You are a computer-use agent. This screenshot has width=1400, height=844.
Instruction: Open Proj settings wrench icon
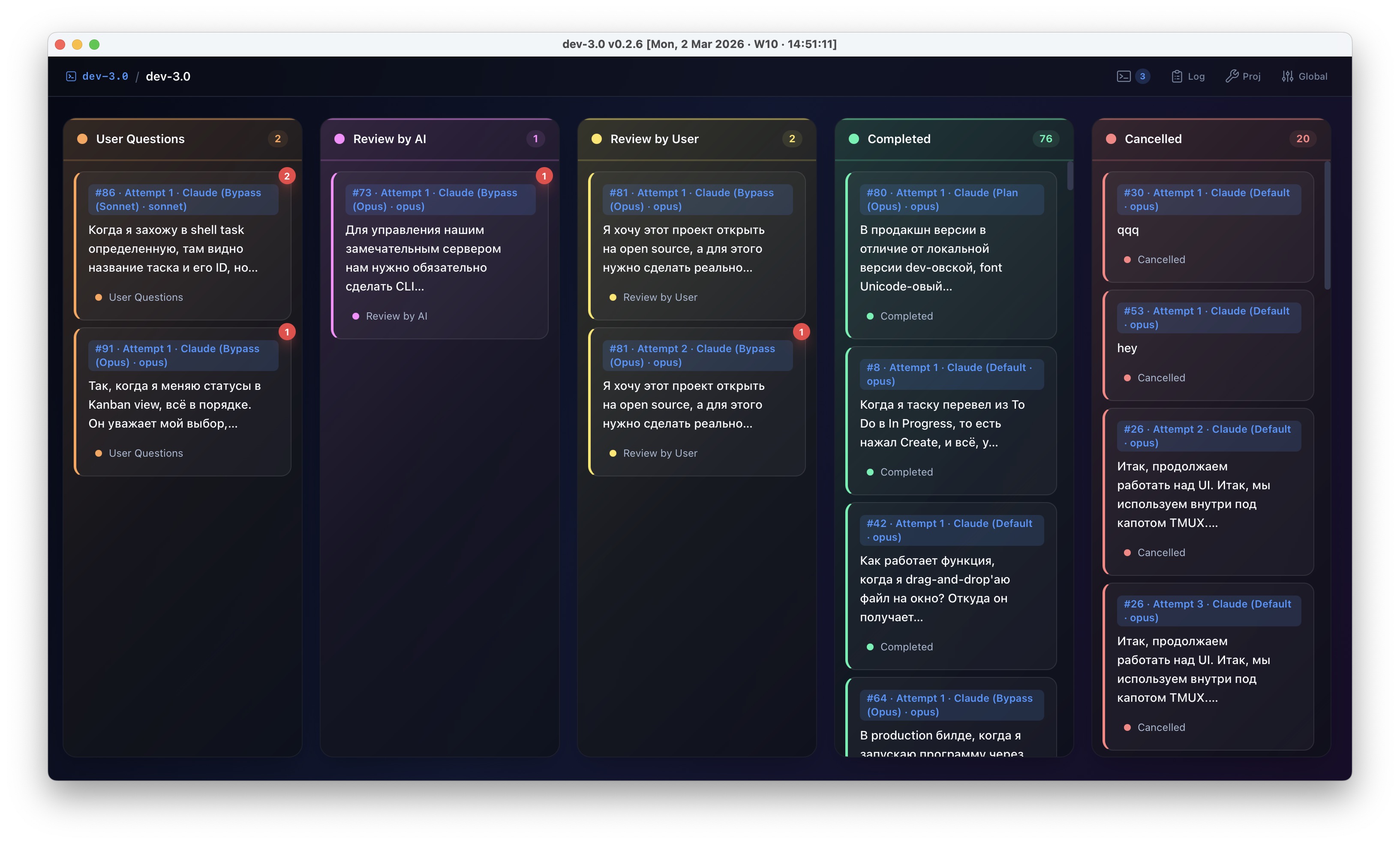pos(1231,76)
